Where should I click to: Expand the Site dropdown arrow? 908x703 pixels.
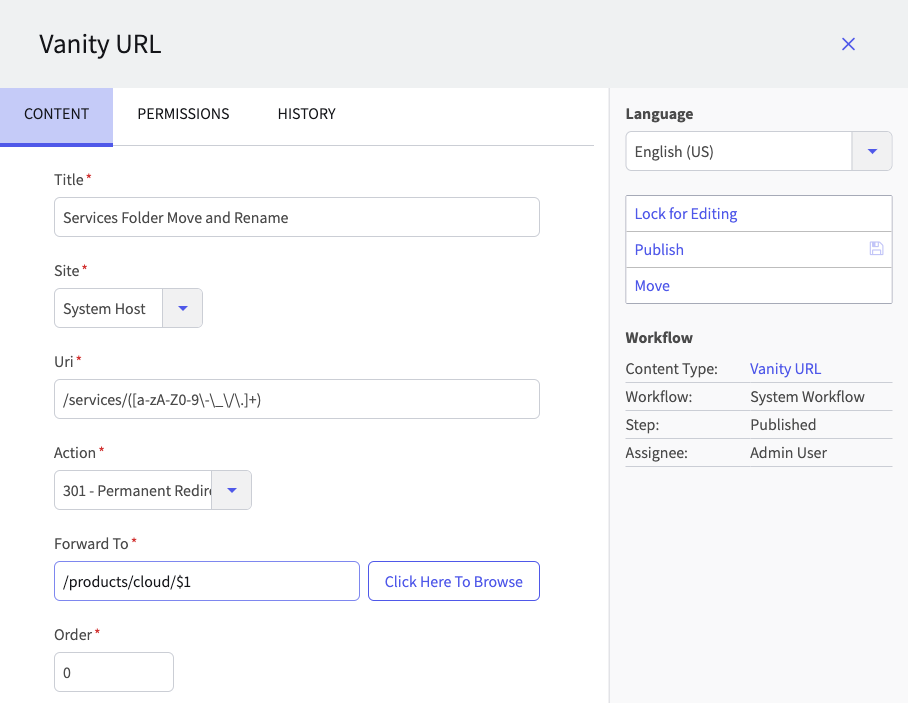click(182, 309)
